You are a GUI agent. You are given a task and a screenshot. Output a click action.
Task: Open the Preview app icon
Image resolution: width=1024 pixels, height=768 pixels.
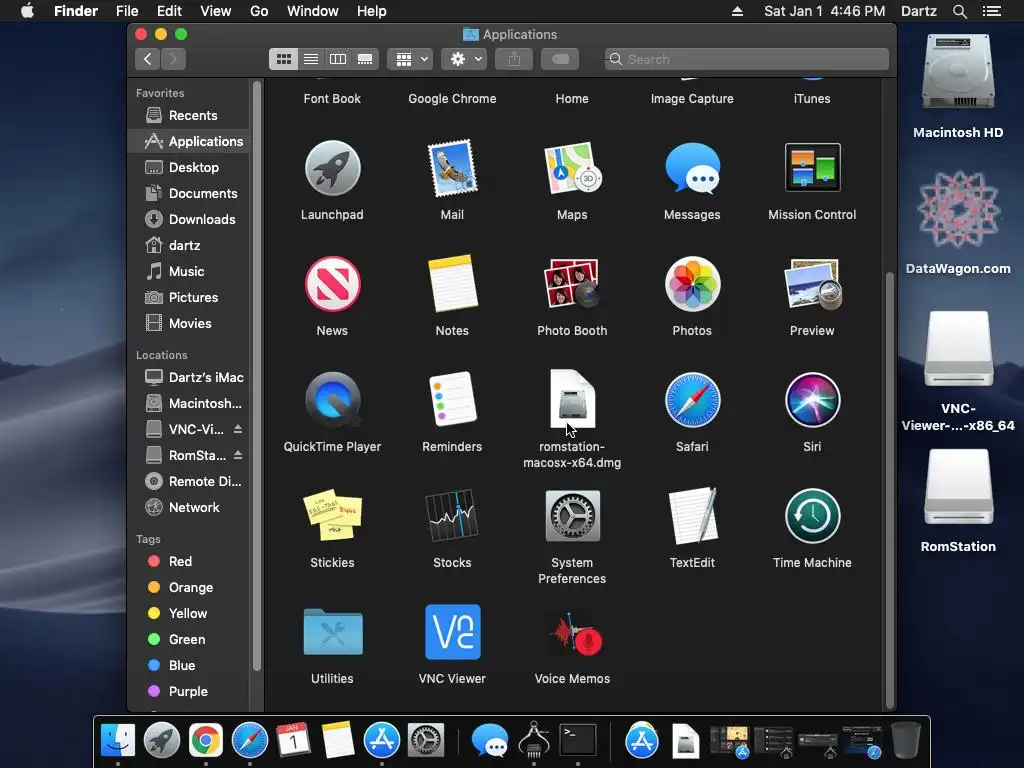[x=812, y=284]
